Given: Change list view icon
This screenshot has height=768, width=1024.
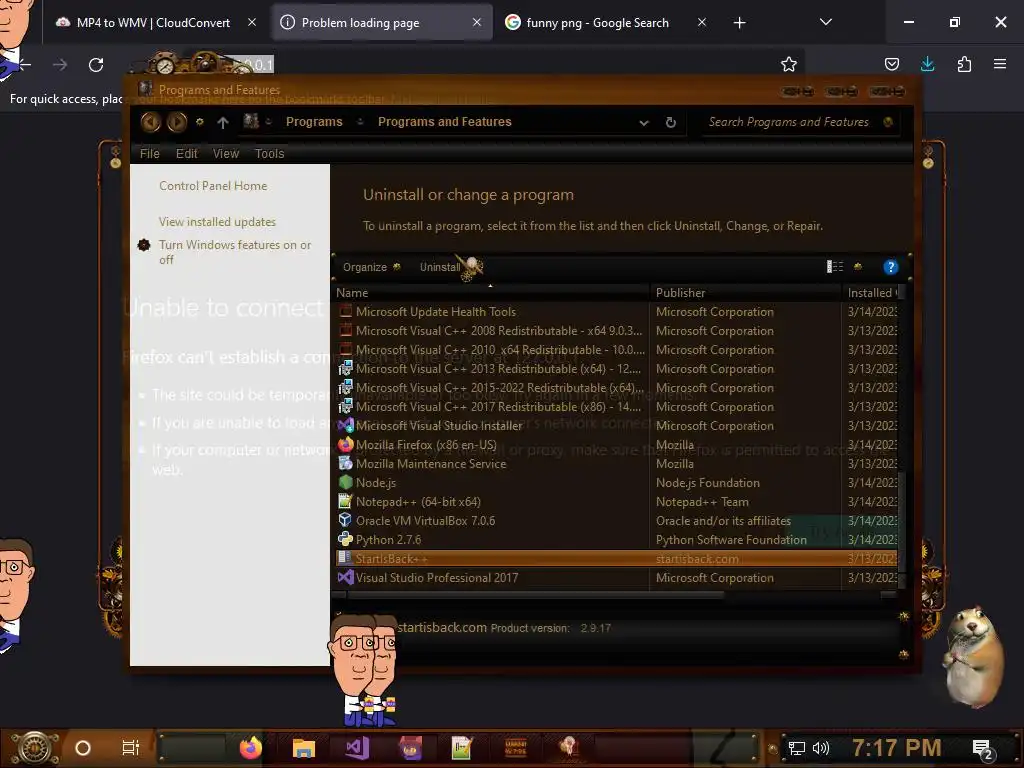Looking at the screenshot, I should 835,266.
